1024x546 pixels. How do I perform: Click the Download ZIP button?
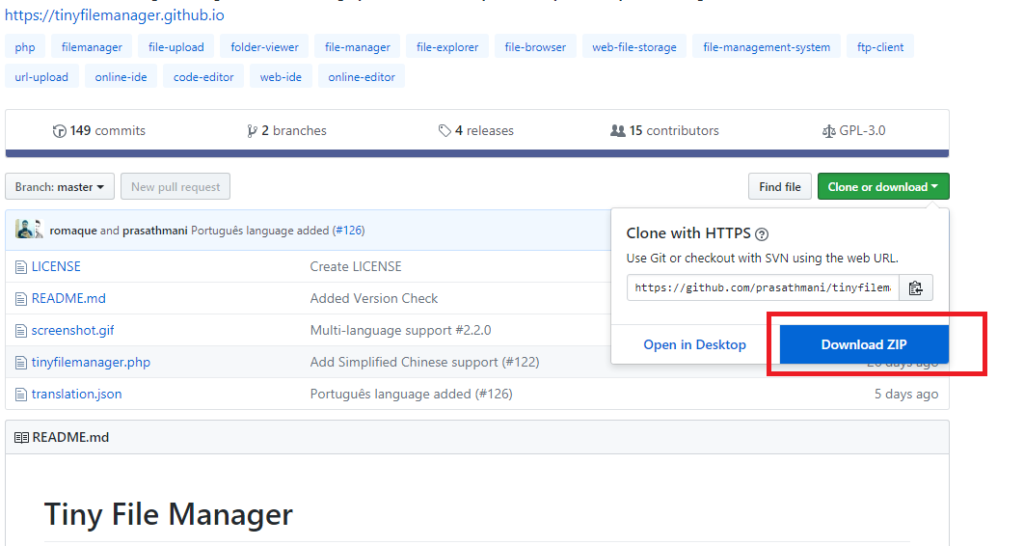pos(864,344)
